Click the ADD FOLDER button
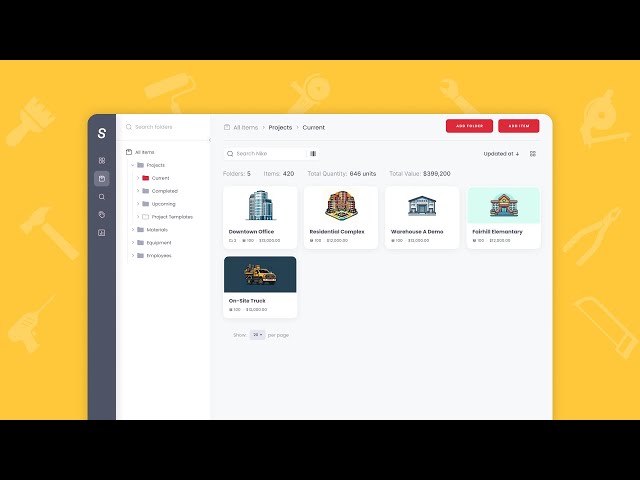Screen dimensions: 640x480 (469, 126)
